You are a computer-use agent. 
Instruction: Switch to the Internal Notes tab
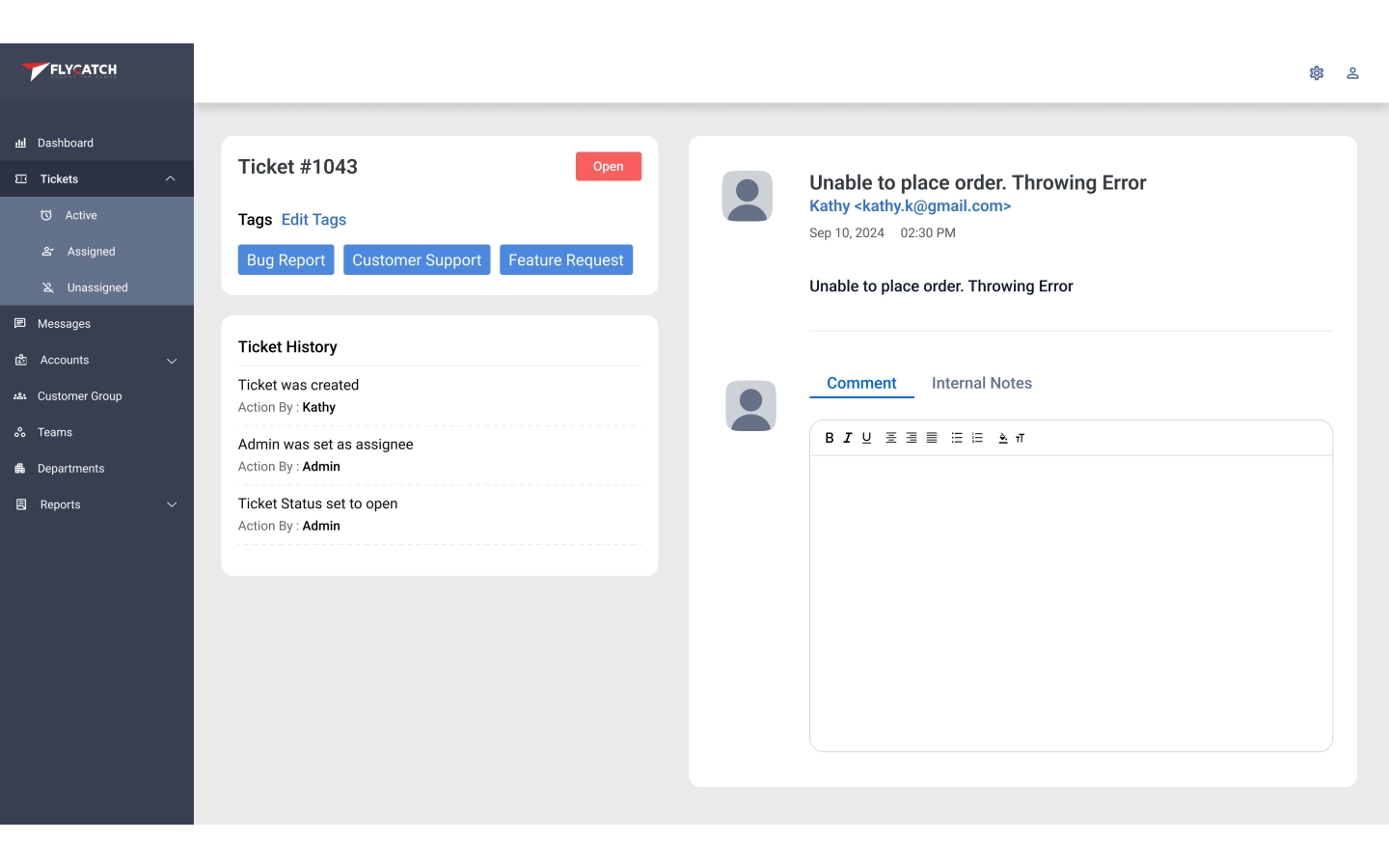[982, 383]
